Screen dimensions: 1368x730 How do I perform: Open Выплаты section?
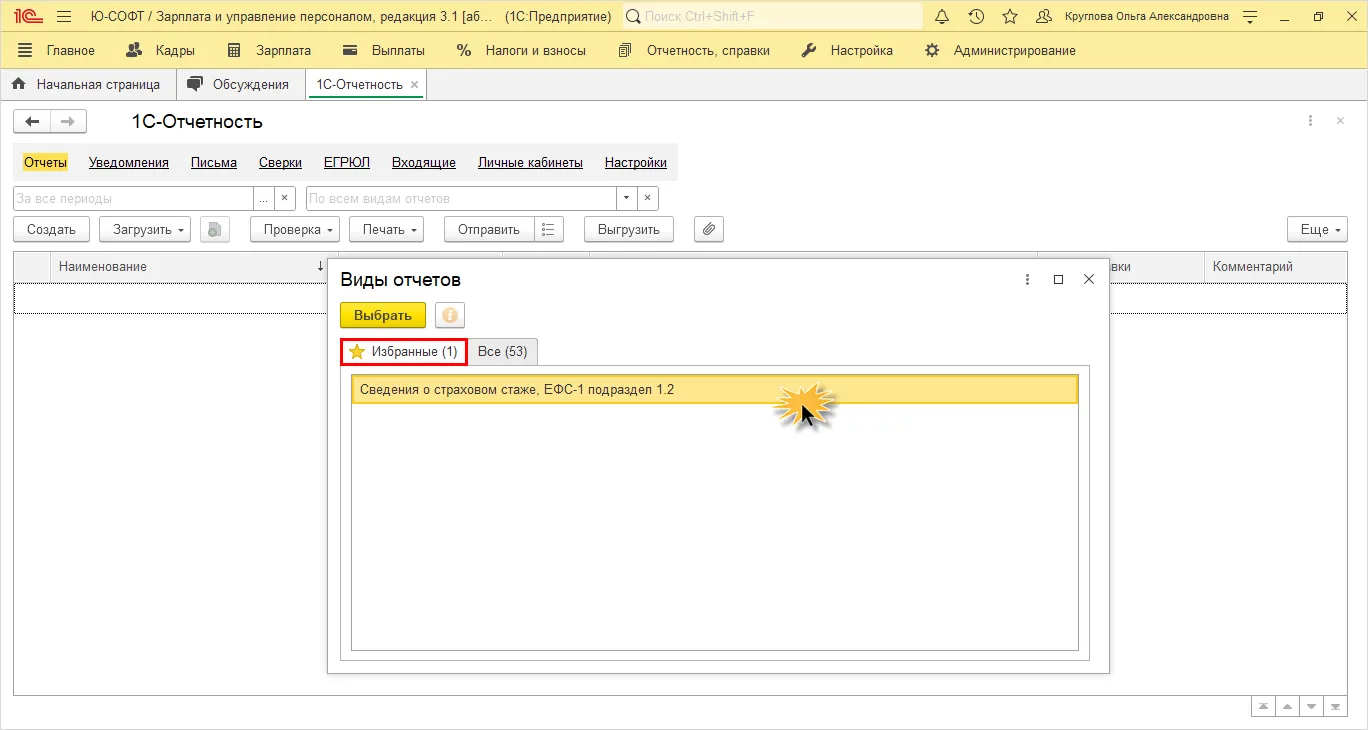coord(383,50)
